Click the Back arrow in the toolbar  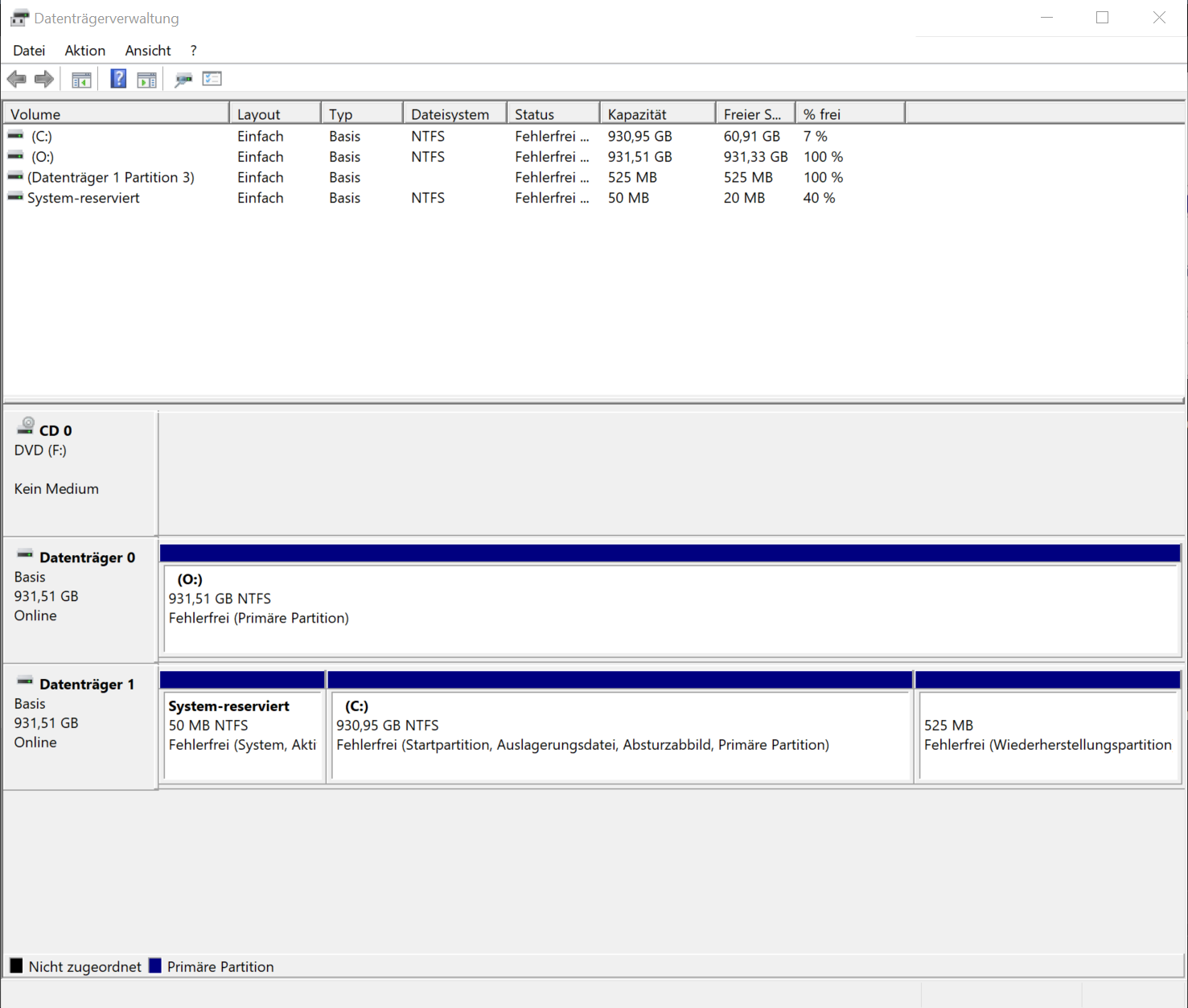tap(16, 79)
